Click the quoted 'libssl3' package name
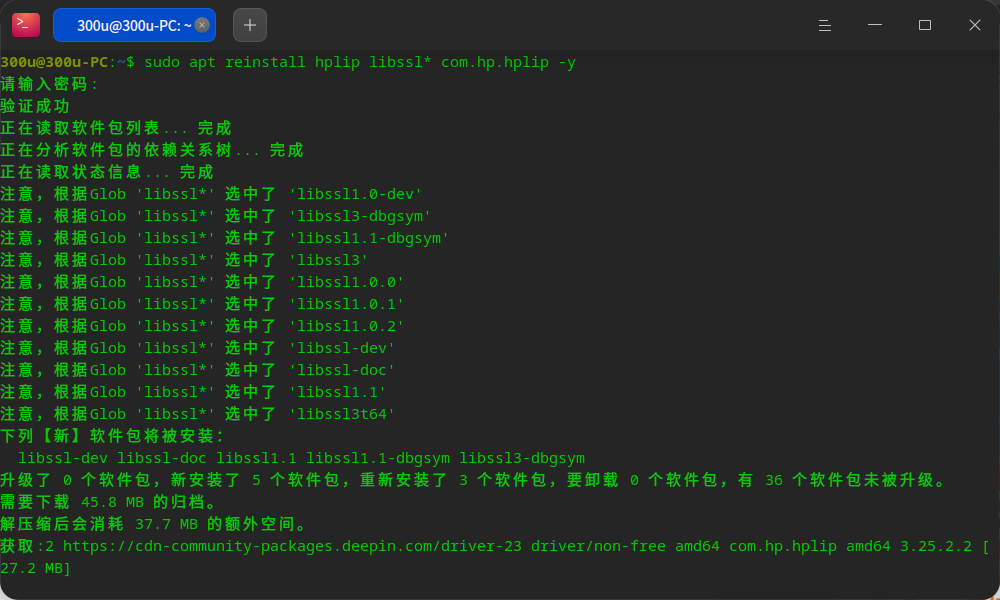Viewport: 1000px width, 600px height. (328, 260)
